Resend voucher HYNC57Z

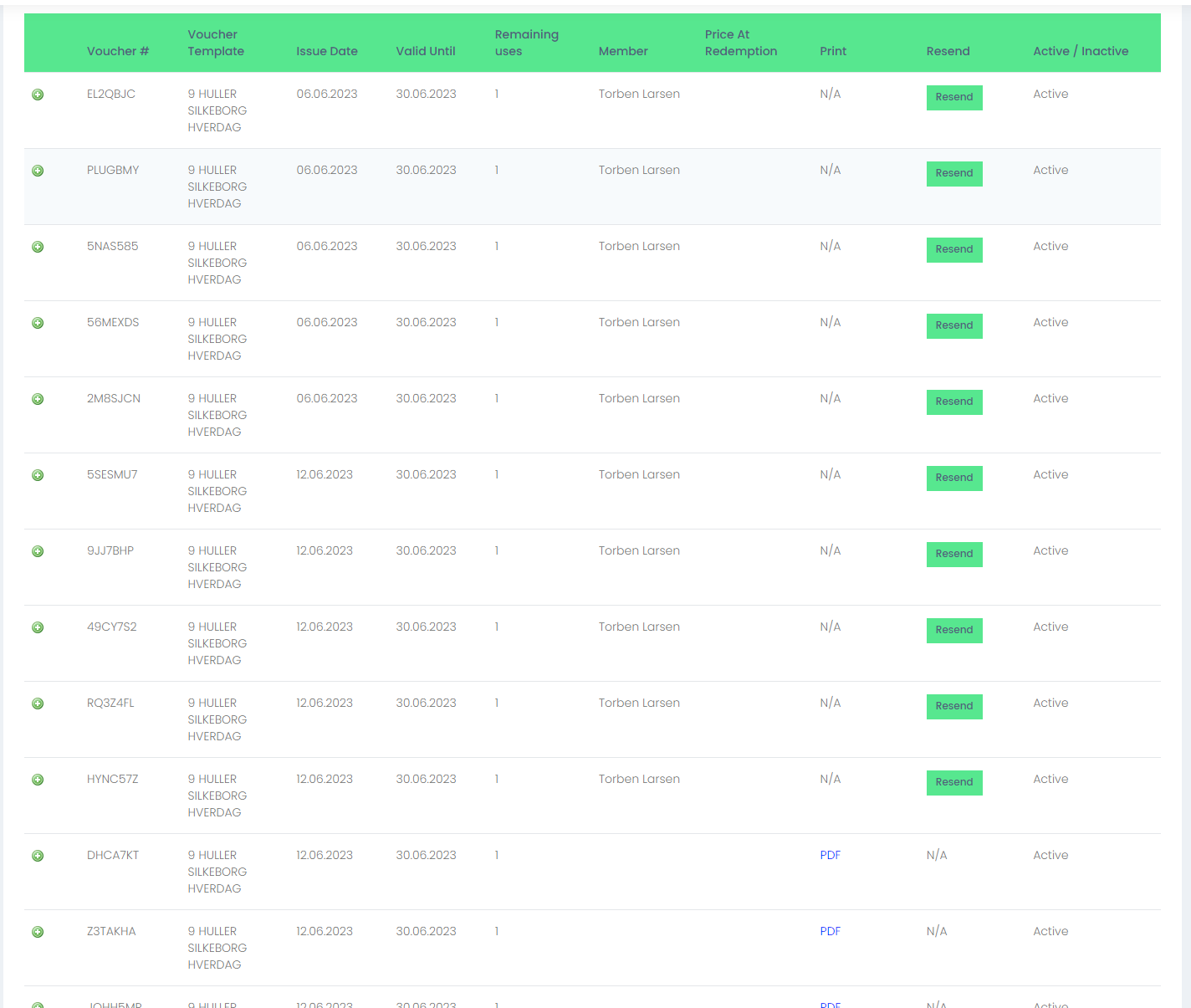[x=954, y=782]
